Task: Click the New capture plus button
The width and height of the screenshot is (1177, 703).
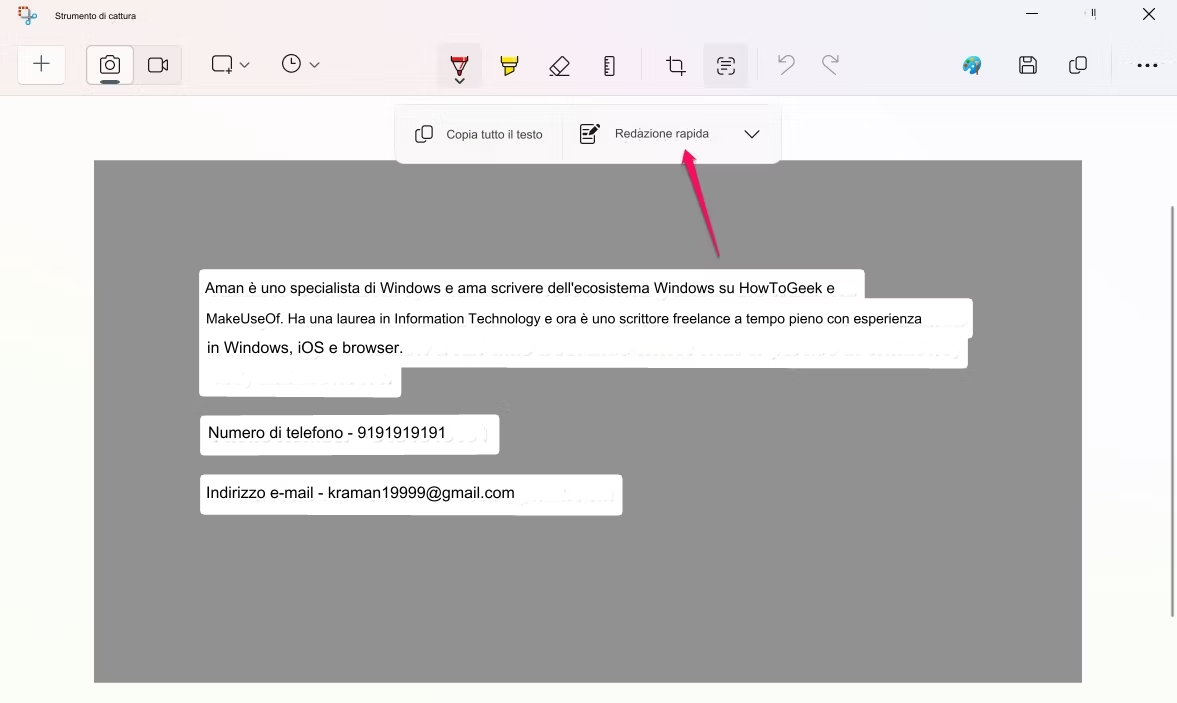Action: [41, 65]
